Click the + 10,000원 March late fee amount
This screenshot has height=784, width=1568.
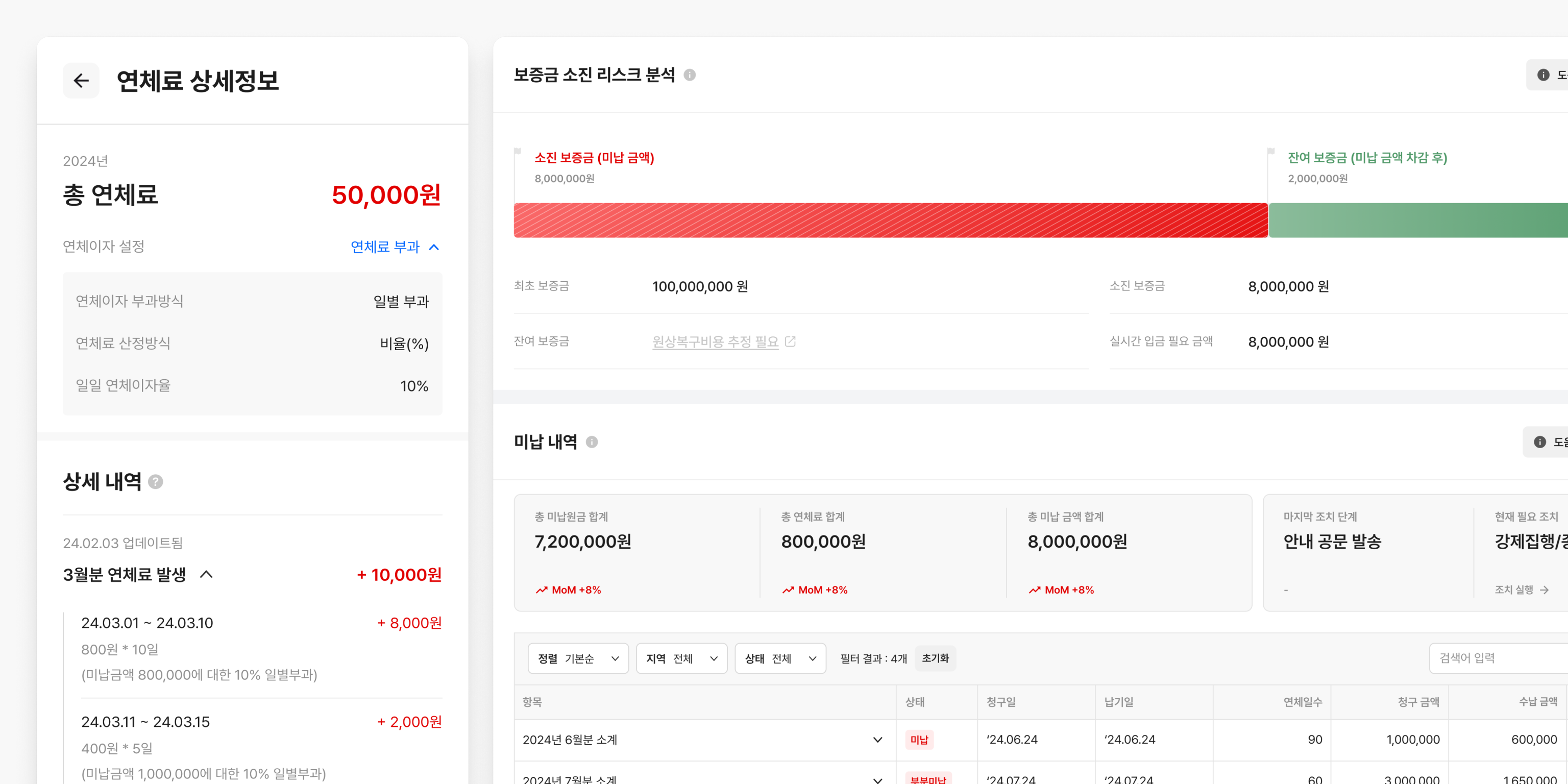click(399, 574)
